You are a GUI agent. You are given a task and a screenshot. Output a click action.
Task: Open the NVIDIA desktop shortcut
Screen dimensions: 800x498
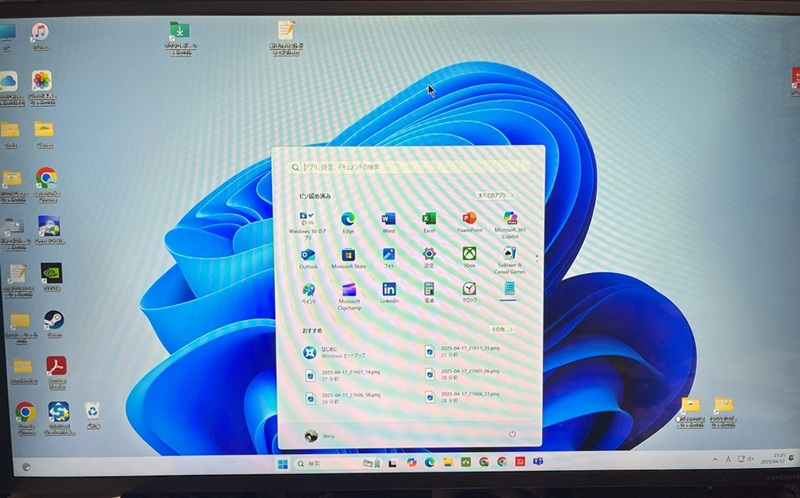(50, 272)
